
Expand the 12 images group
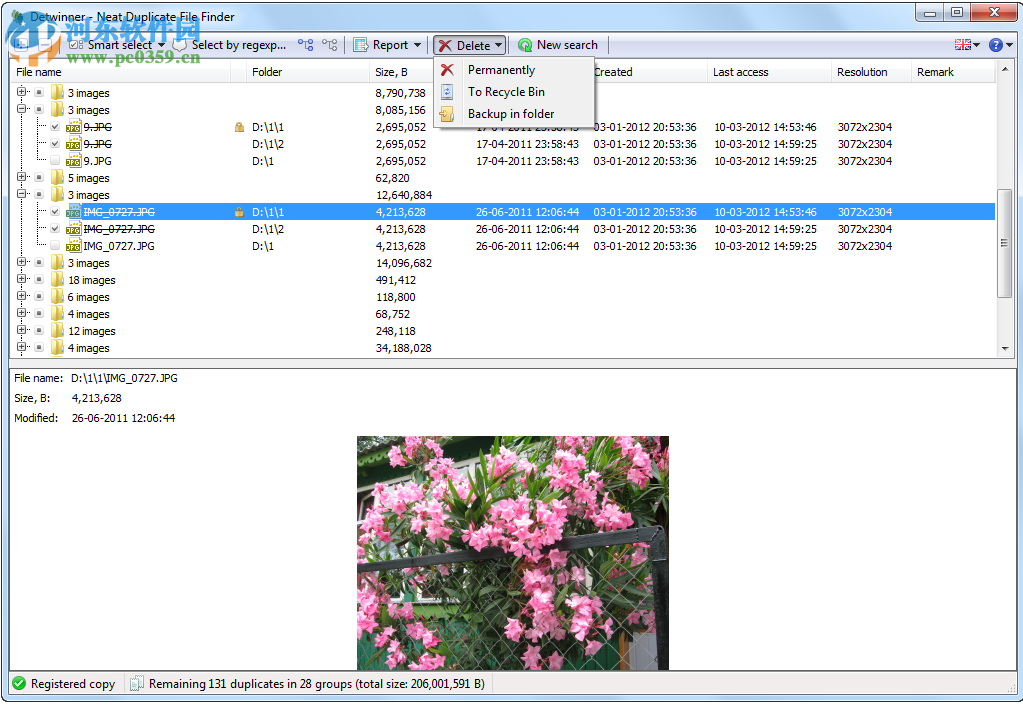click(22, 330)
